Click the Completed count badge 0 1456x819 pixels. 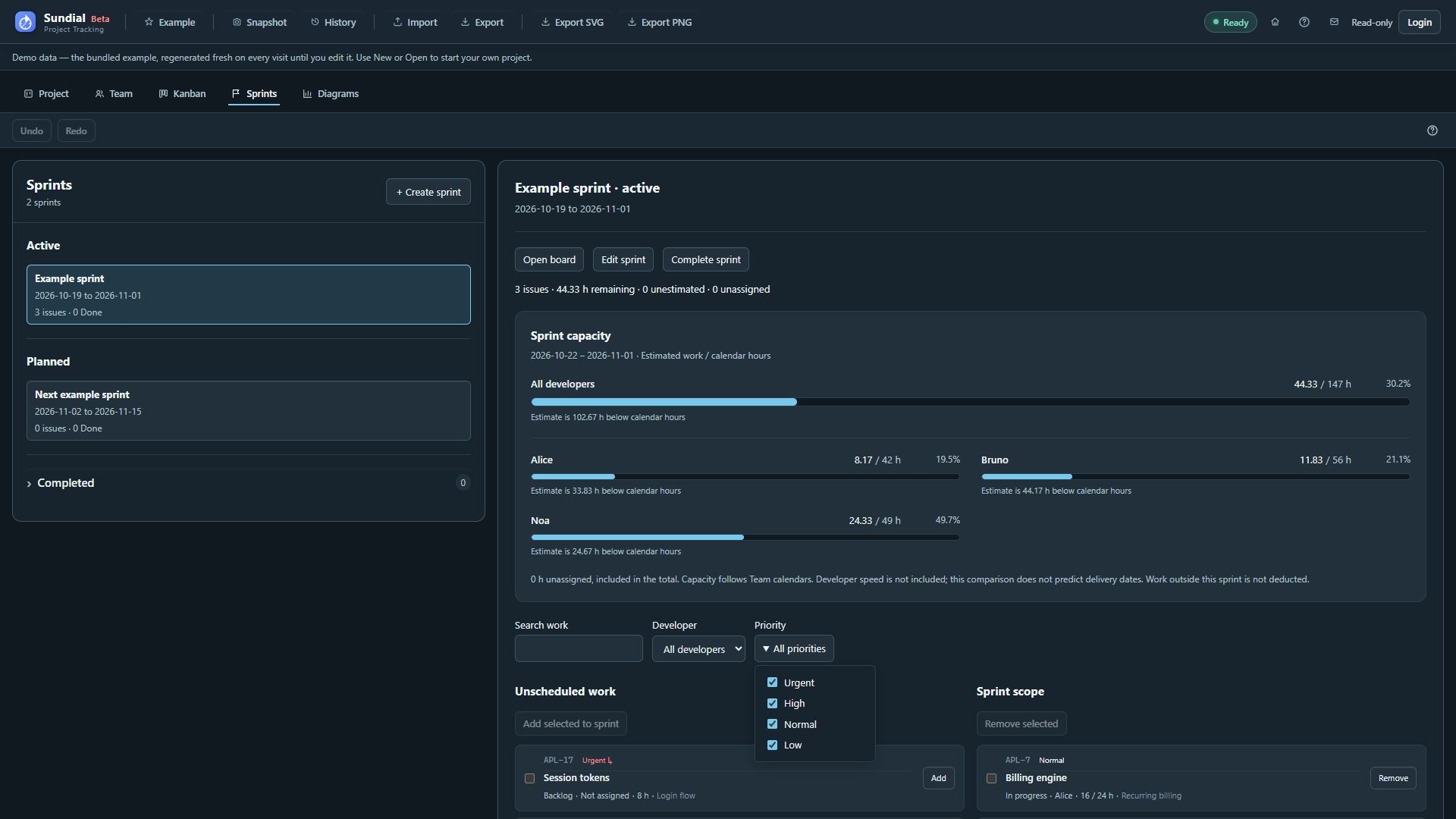pos(463,483)
